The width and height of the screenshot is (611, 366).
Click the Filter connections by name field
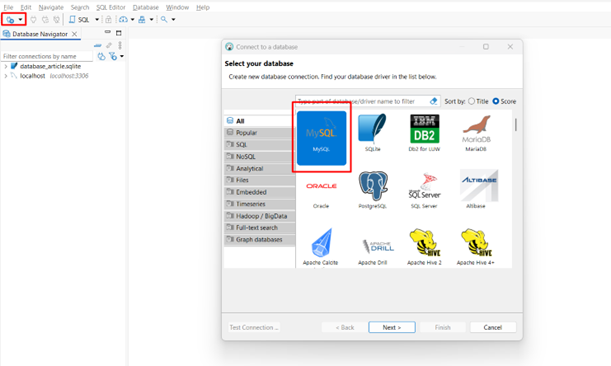click(47, 57)
